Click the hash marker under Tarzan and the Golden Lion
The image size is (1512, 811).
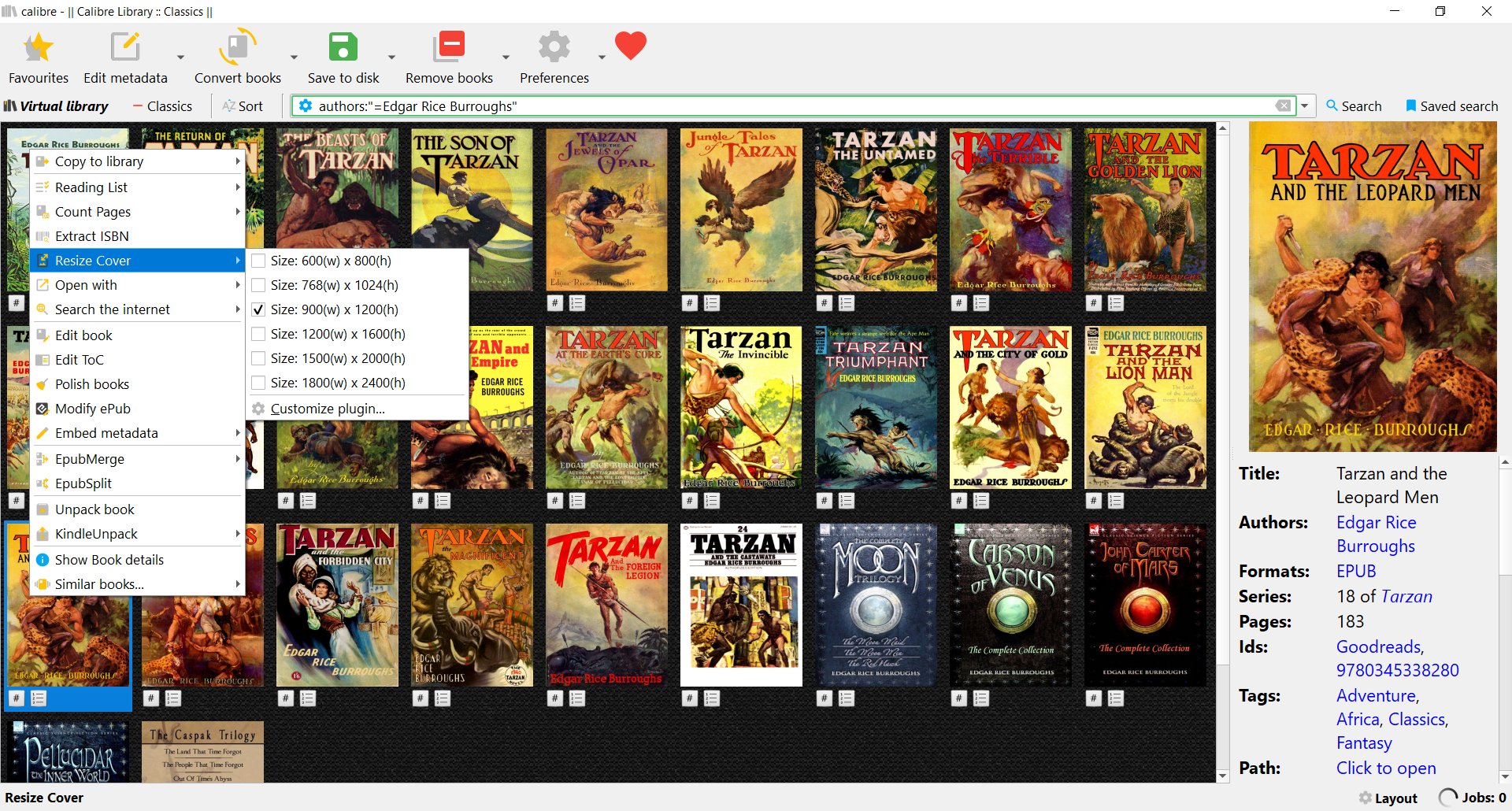[x=1094, y=303]
